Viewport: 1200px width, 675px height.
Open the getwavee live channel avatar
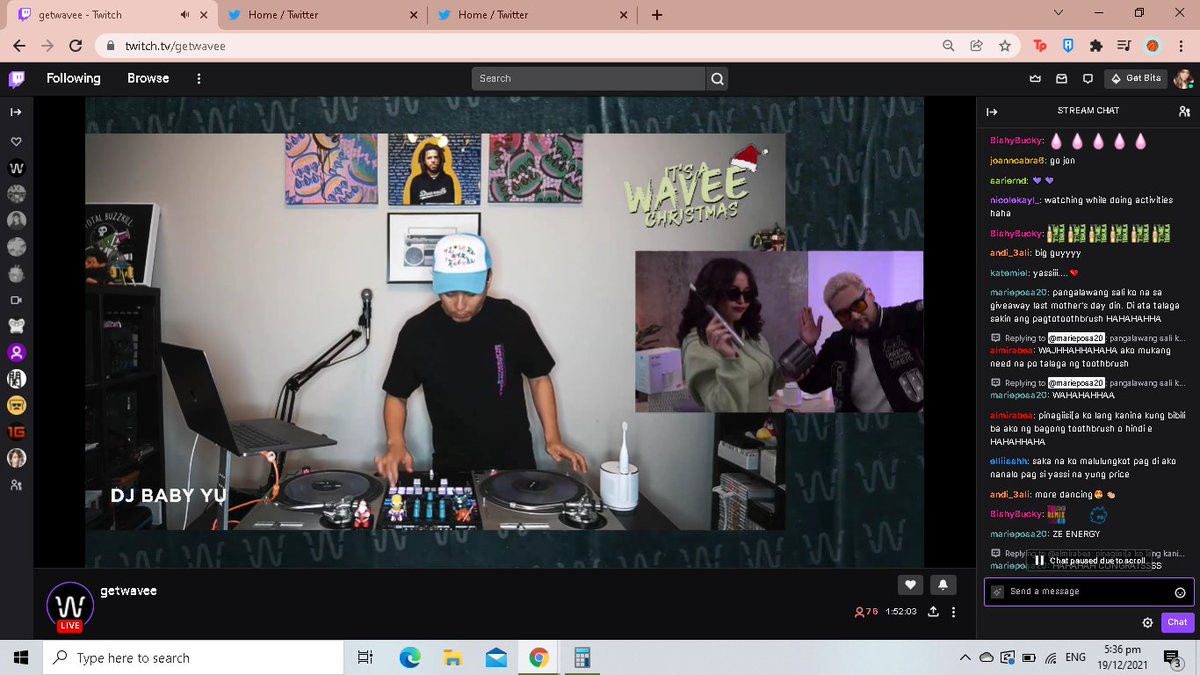pyautogui.click(x=69, y=606)
